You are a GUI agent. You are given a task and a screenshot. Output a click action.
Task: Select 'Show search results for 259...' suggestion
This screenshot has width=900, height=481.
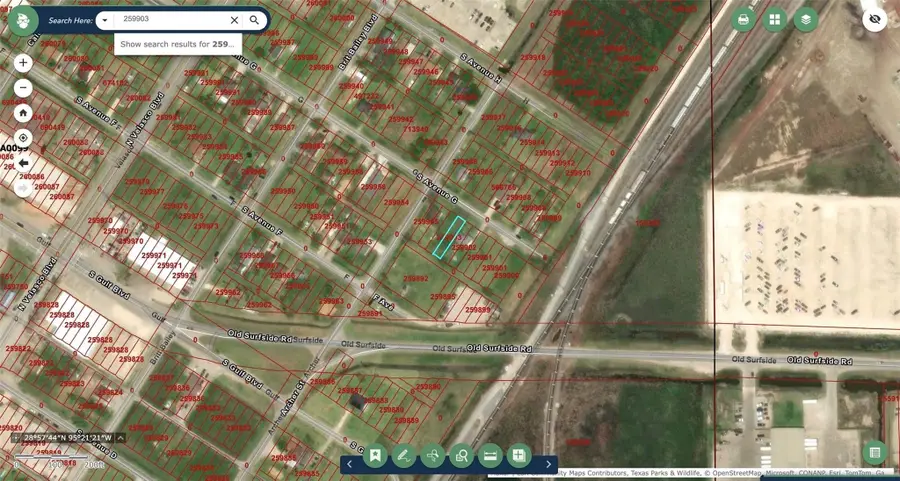click(x=177, y=44)
